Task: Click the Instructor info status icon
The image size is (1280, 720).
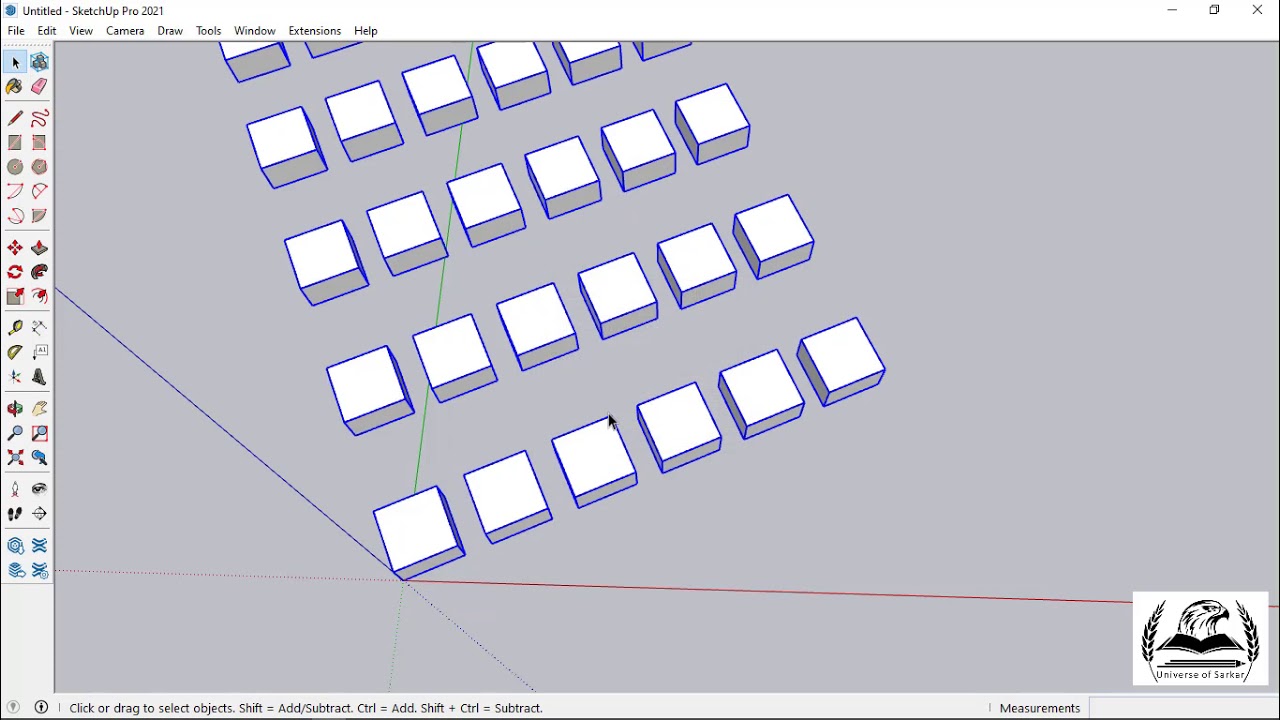Action: click(42, 708)
